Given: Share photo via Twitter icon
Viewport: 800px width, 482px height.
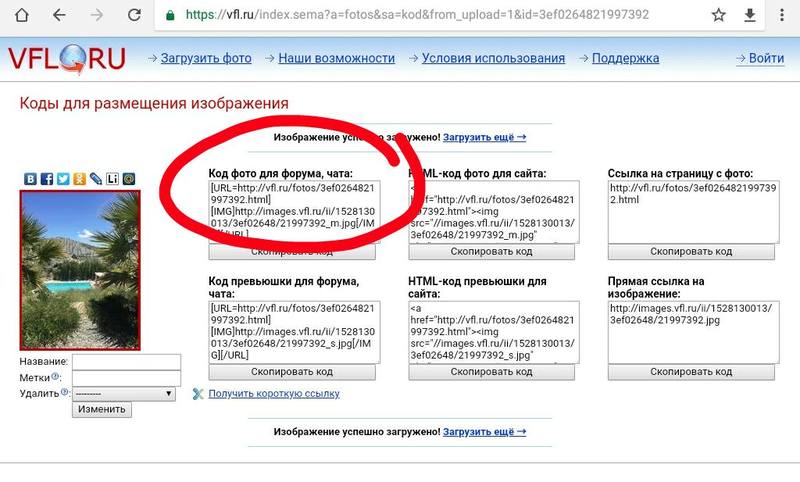Looking at the screenshot, I should 63,180.
